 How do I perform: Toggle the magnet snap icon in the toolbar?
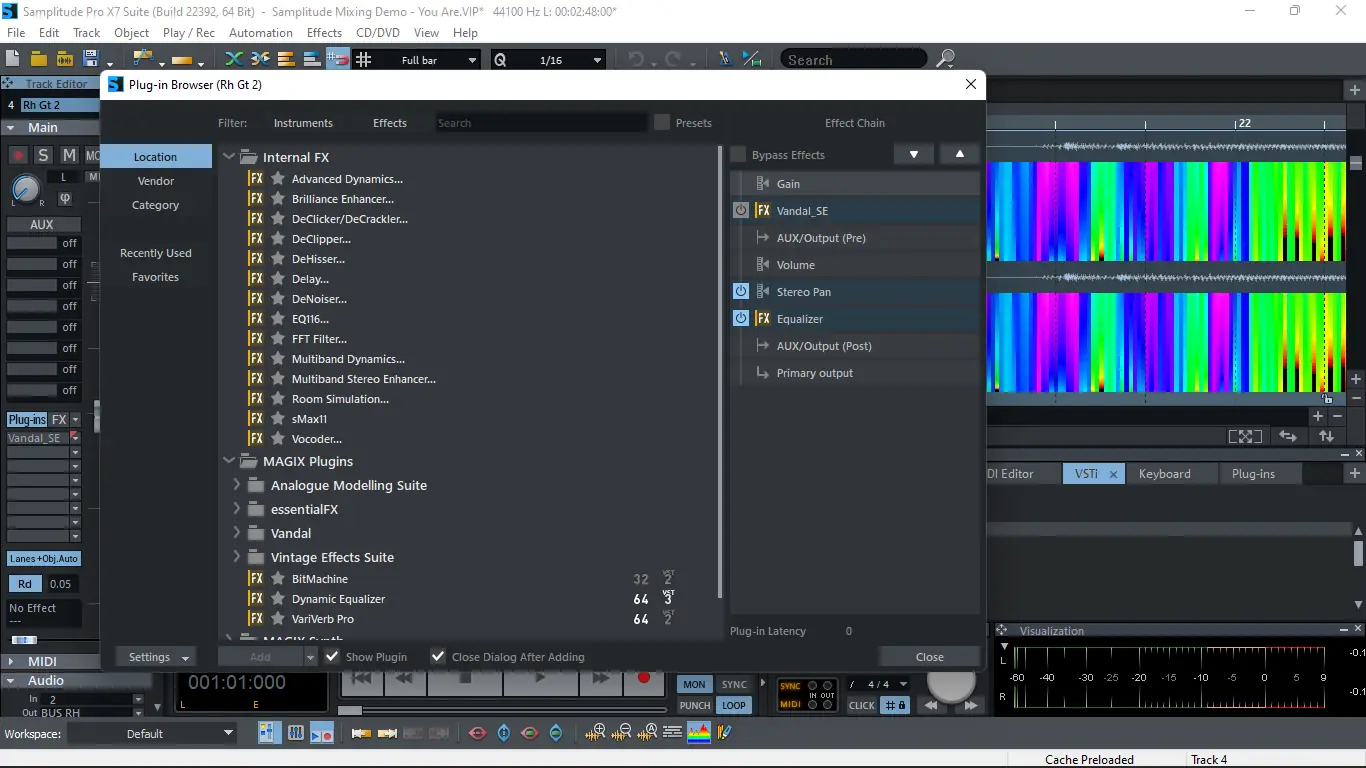coord(337,59)
